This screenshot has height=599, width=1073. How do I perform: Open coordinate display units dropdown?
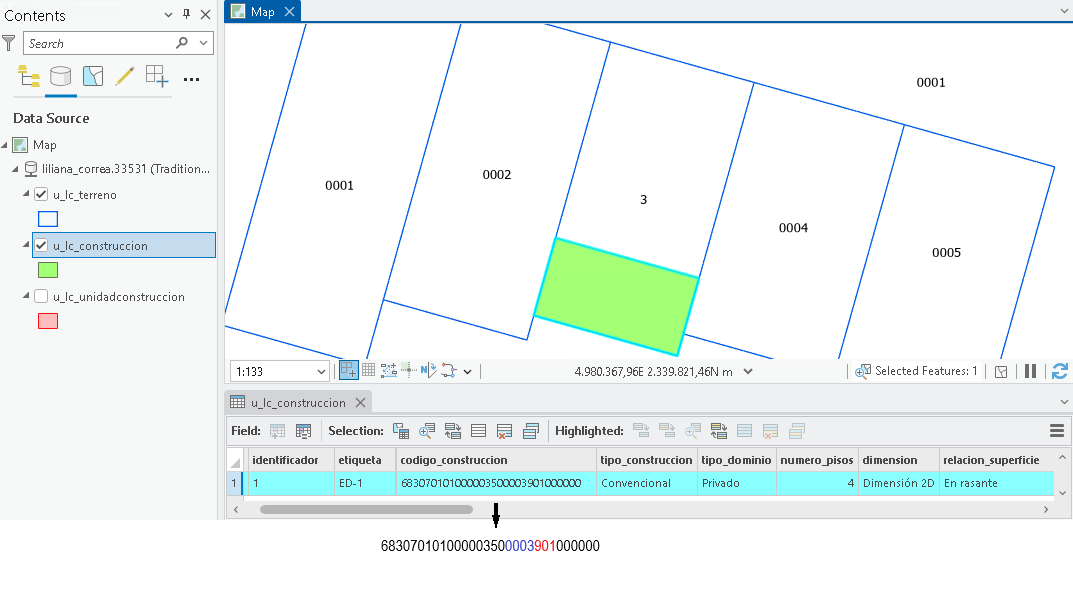[748, 371]
